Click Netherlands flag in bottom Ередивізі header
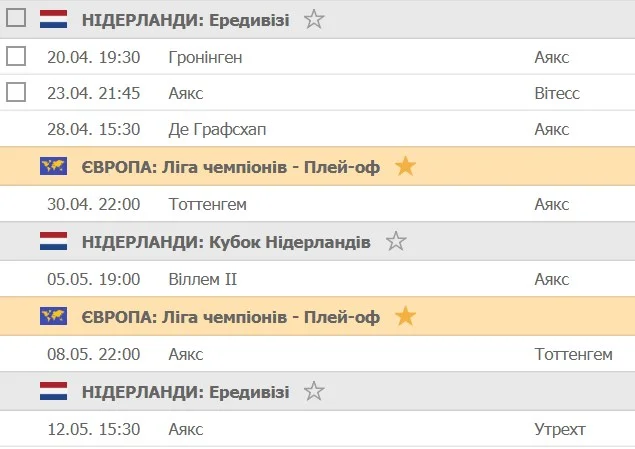This screenshot has height=449, width=635. click(x=53, y=392)
